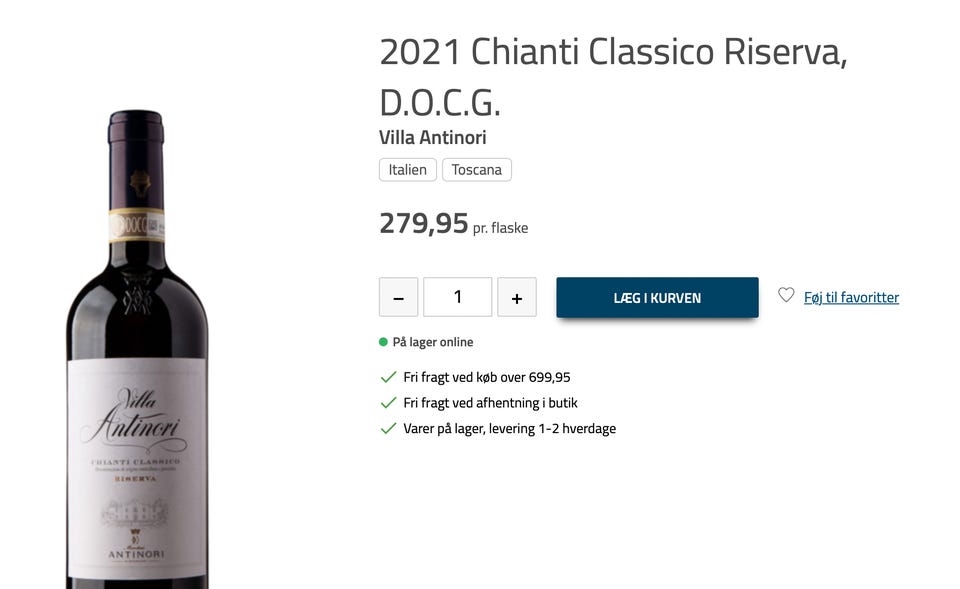The image size is (960, 589).
Task: Open the wine bottle product image
Action: click(x=137, y=350)
